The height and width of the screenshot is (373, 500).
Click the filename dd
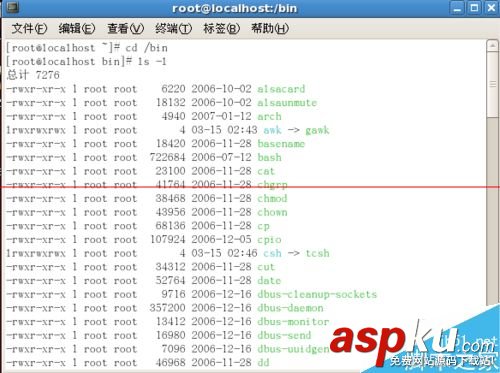coord(263,363)
